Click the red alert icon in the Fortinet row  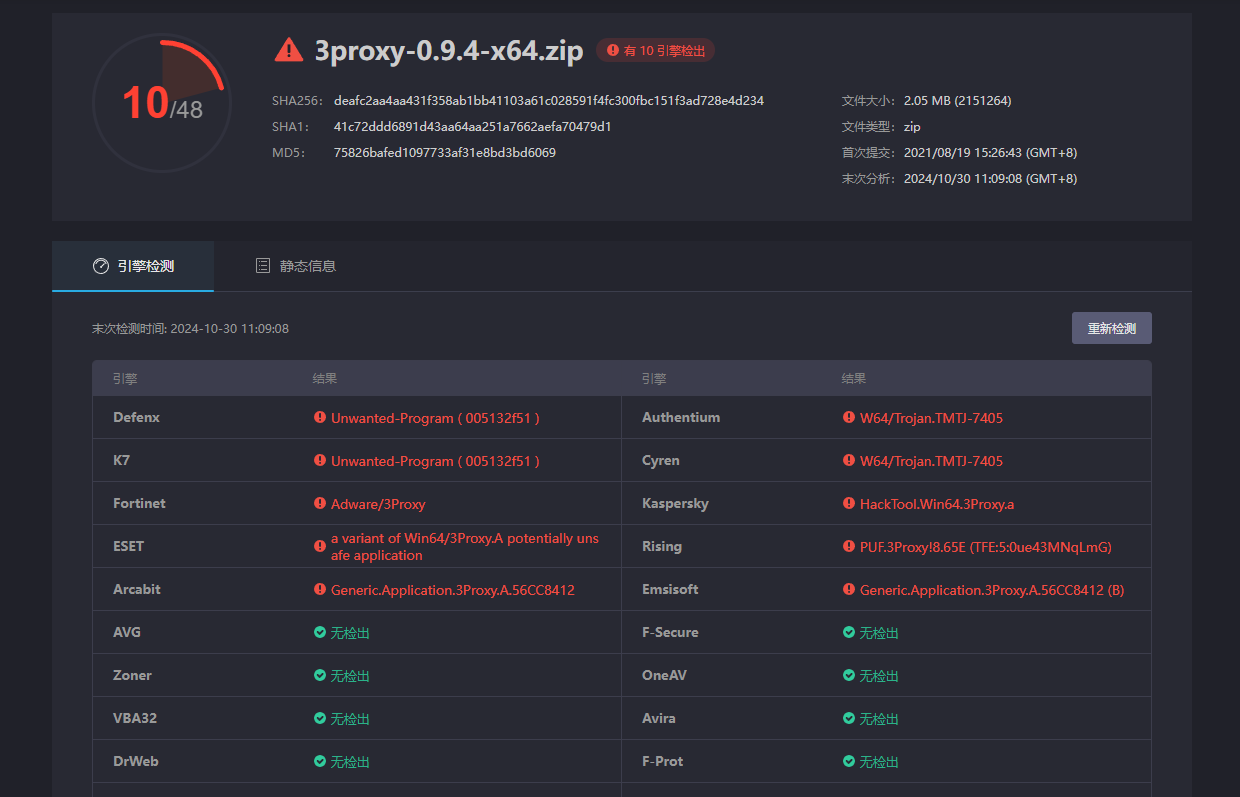point(320,503)
